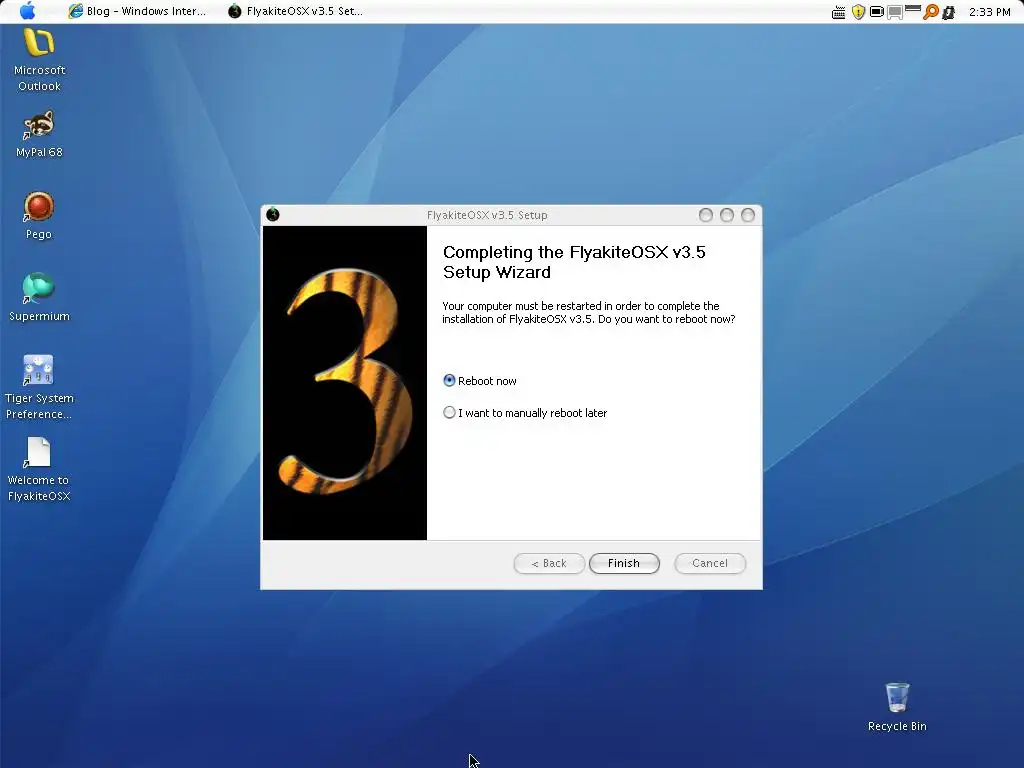Click the battery tray icon

pos(876,12)
